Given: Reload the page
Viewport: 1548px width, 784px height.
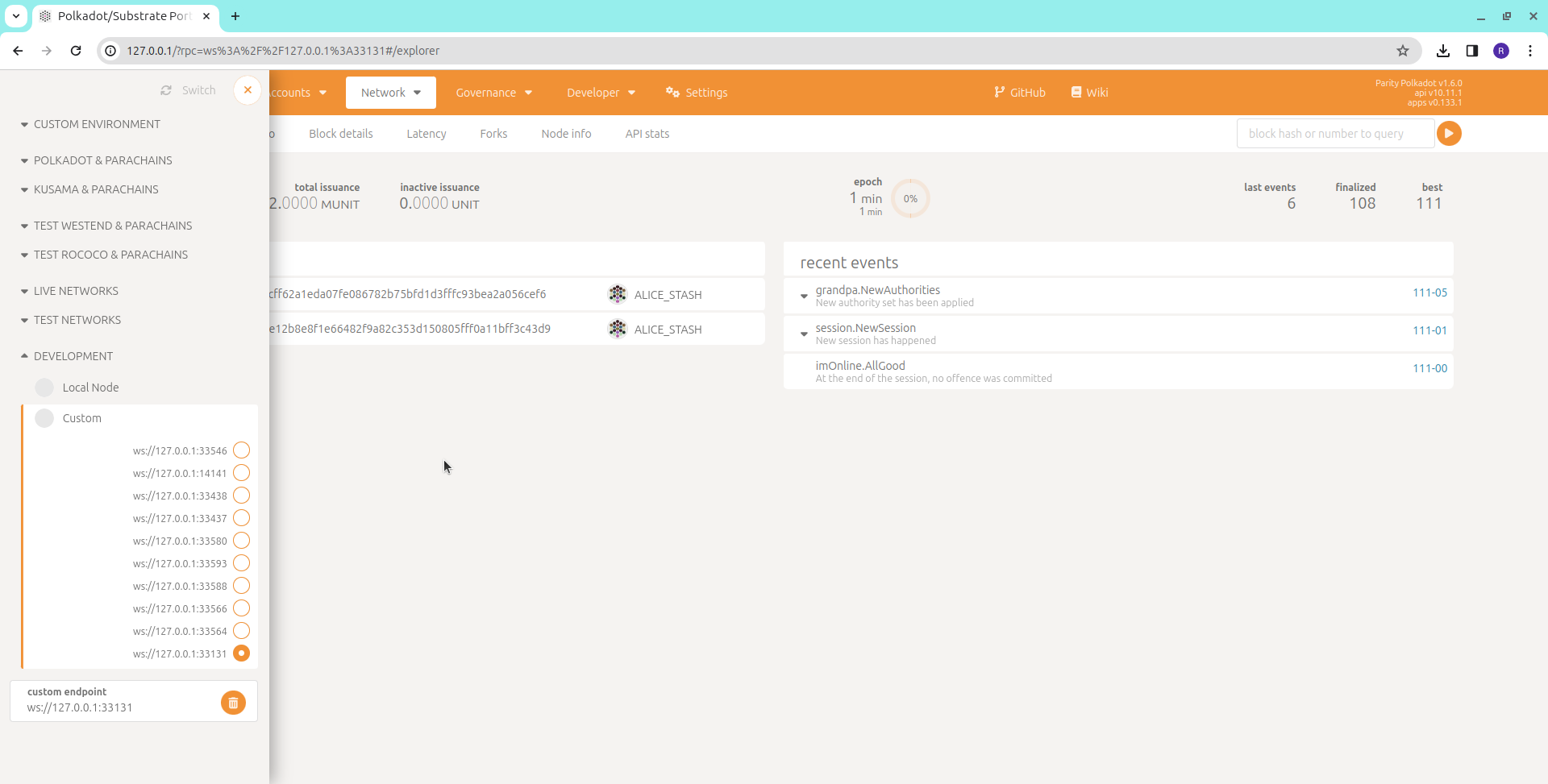Looking at the screenshot, I should pos(76,51).
